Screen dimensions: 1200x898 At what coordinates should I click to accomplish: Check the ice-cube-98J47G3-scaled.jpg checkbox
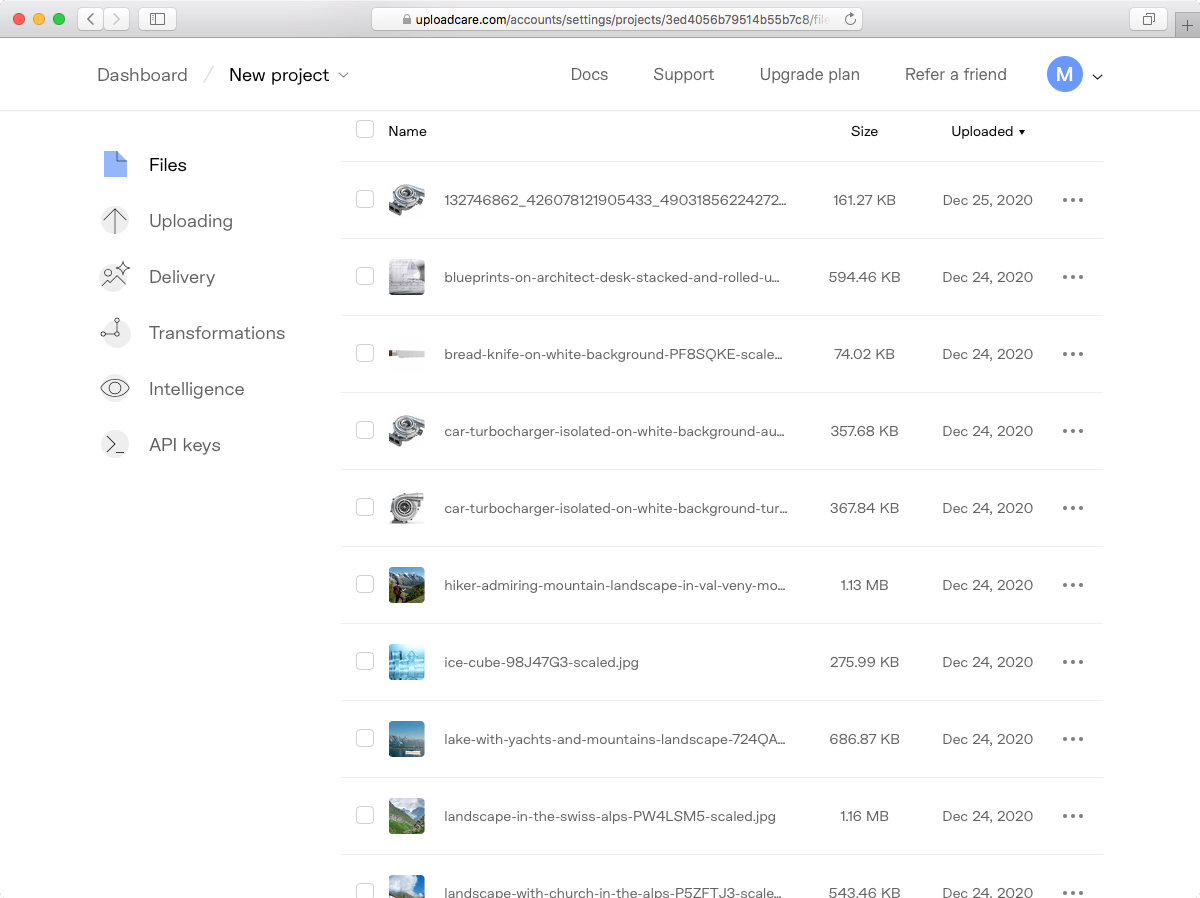[x=365, y=661]
